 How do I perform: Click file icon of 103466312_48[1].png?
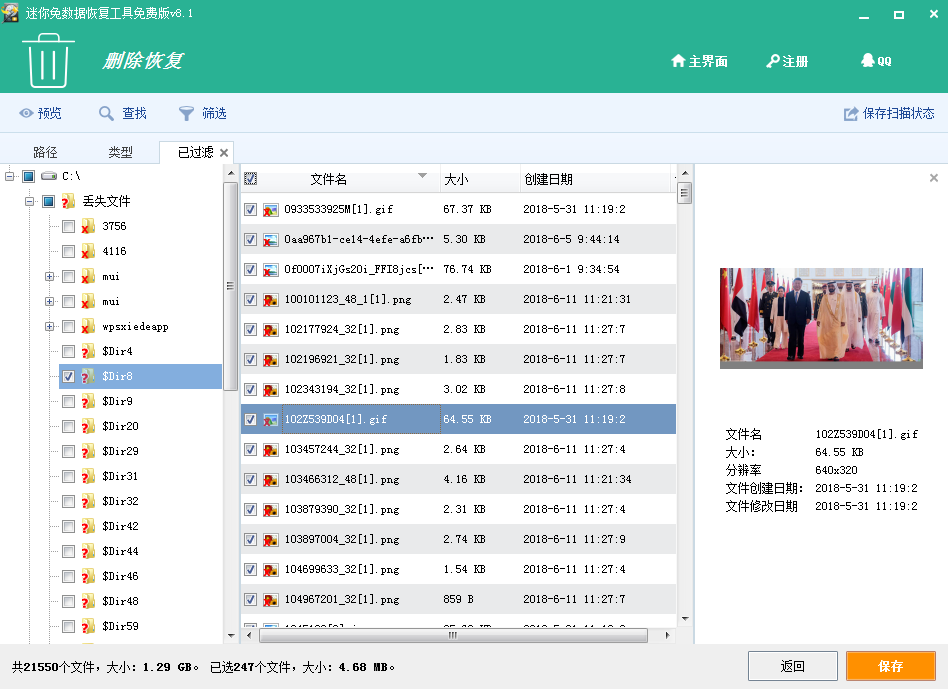coord(270,480)
